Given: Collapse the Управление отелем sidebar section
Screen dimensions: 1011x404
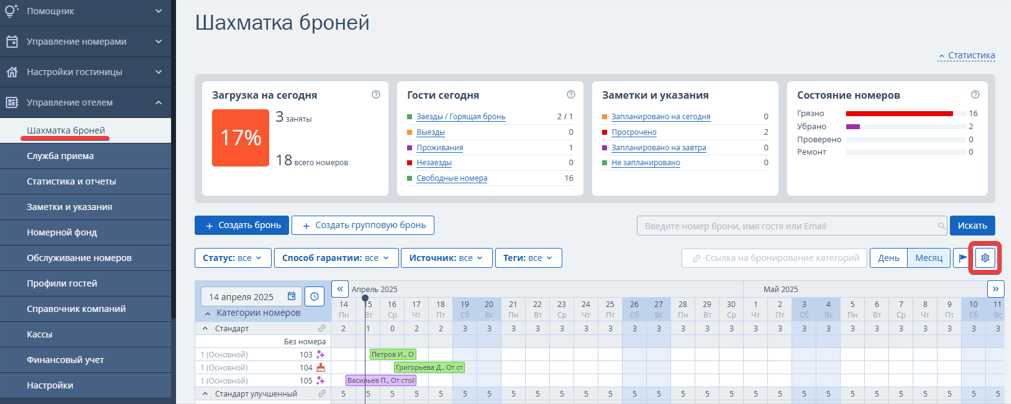Looking at the screenshot, I should pyautogui.click(x=159, y=102).
